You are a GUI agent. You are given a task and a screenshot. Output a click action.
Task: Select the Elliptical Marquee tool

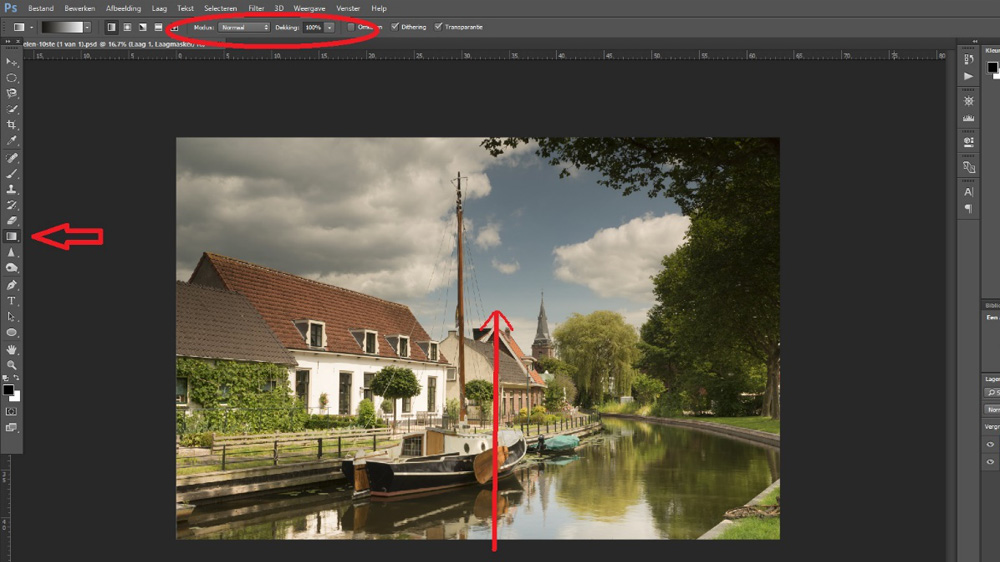(11, 78)
